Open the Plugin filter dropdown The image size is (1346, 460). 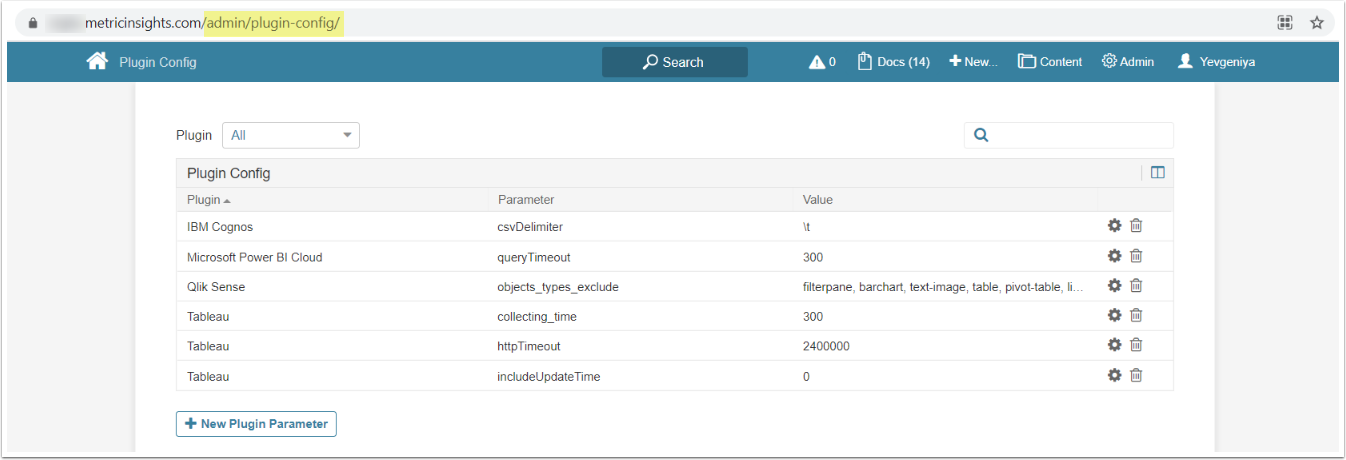coord(290,135)
